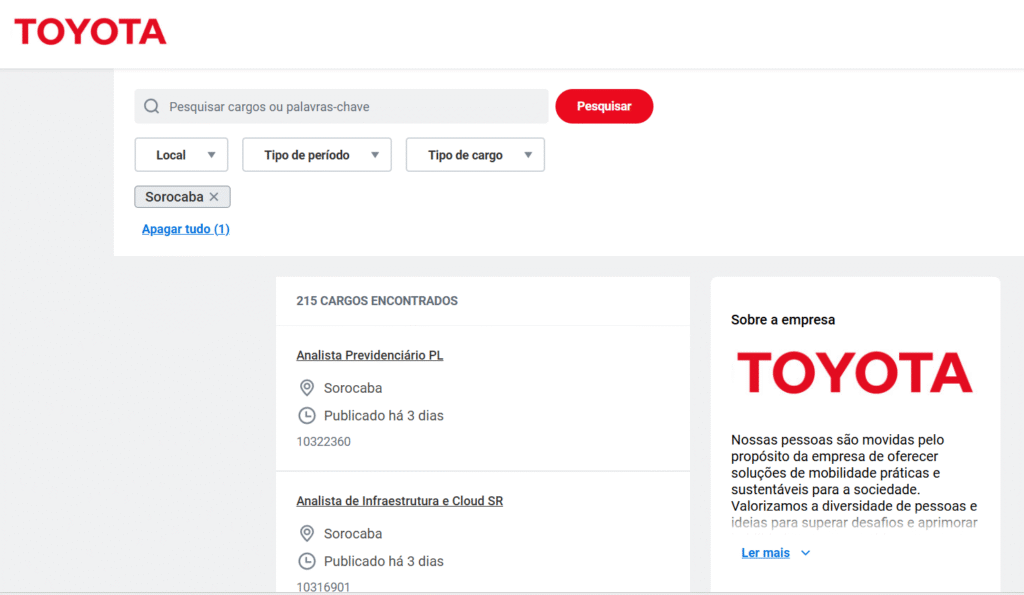Viewport: 1024px width, 595px height.
Task: Open the Tipo de cargo dropdown
Action: click(x=475, y=155)
